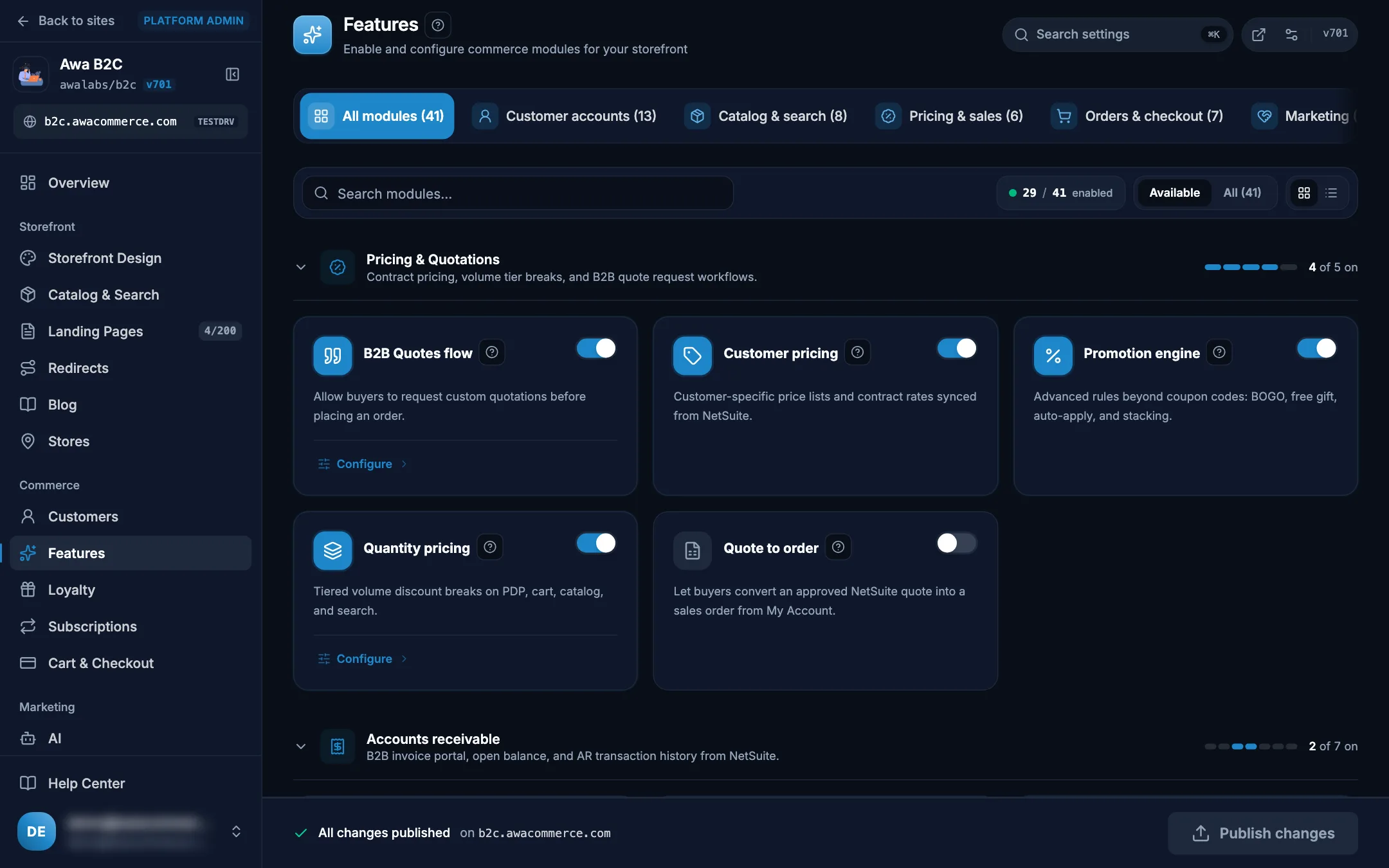
Task: Open the AI item in Marketing sidebar
Action: pos(131,738)
